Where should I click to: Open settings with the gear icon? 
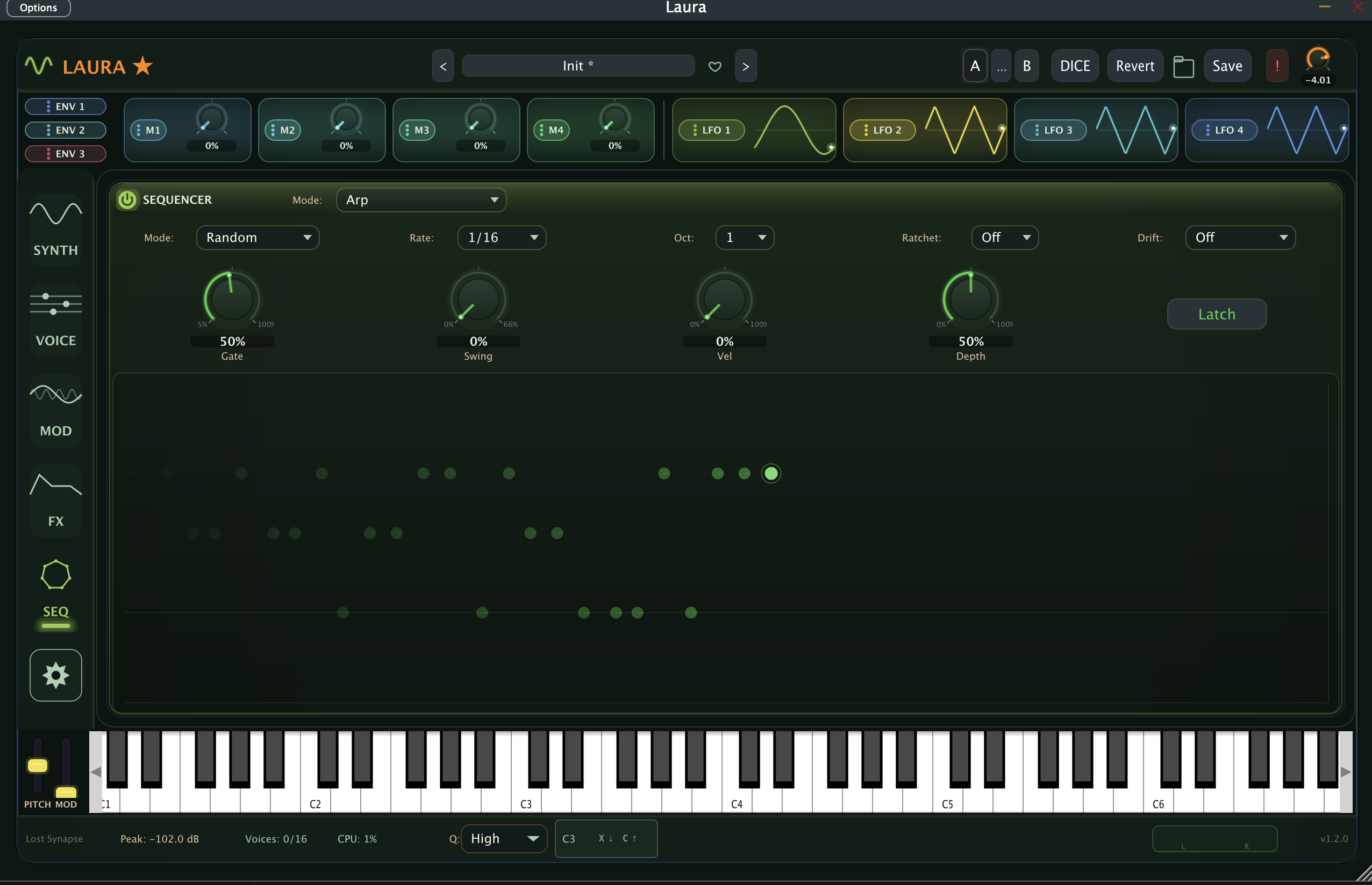click(56, 675)
